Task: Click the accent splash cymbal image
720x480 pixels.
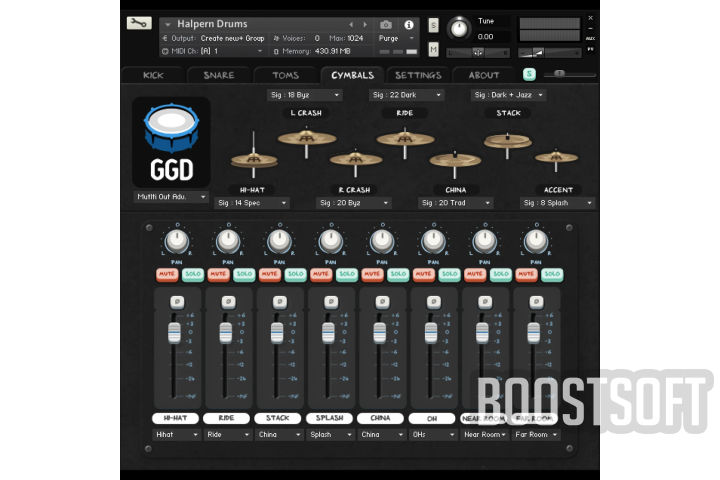Action: 554,157
